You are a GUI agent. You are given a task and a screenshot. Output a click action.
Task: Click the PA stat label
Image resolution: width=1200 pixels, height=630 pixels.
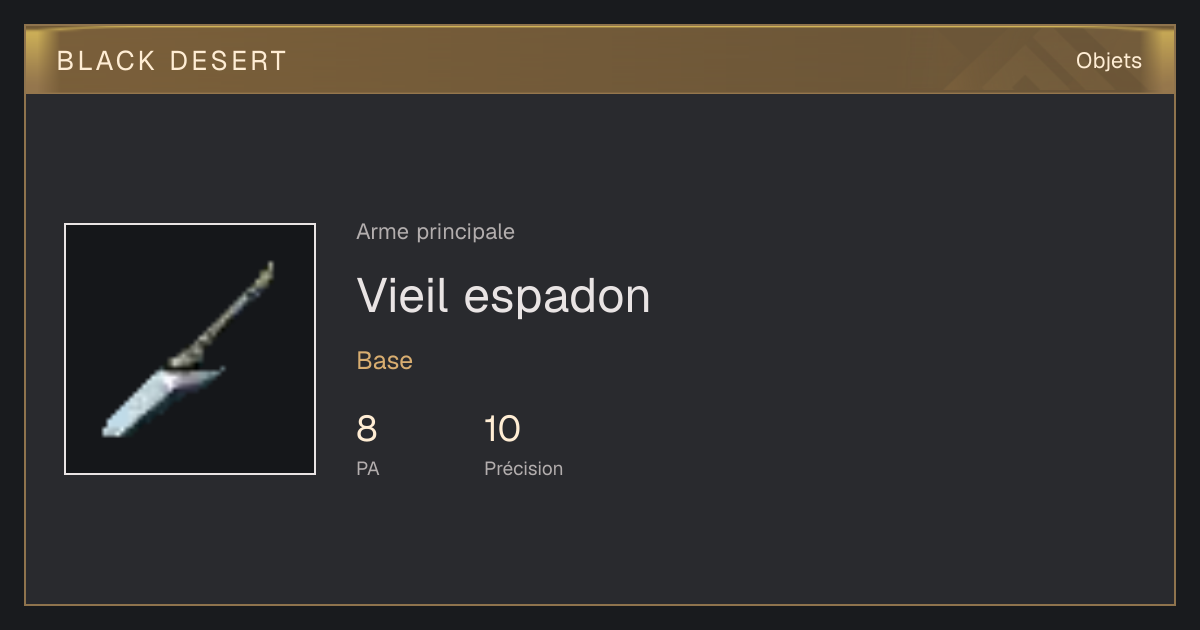(x=368, y=468)
